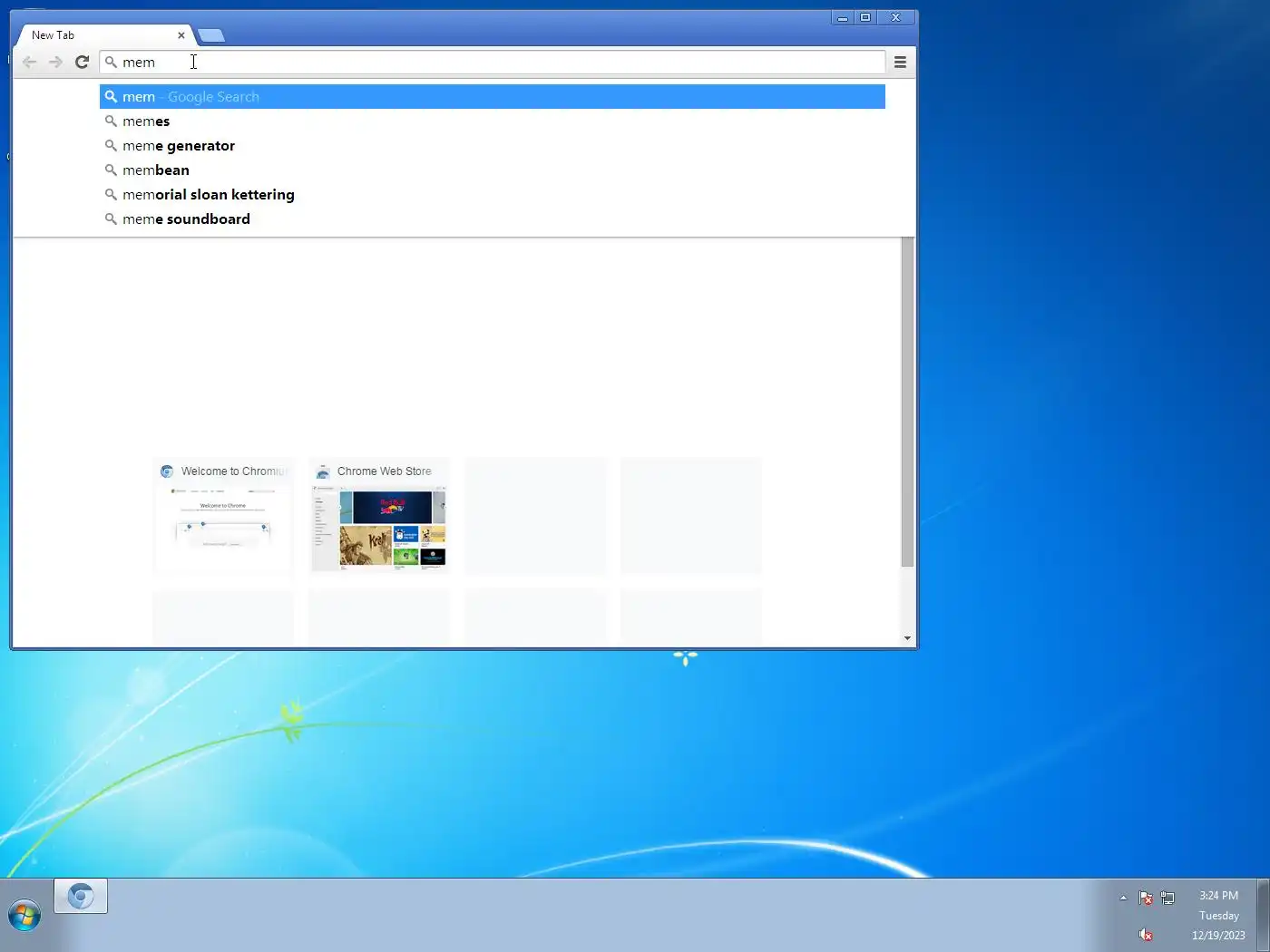
Task: Open the Windows Start menu
Action: pos(24,915)
